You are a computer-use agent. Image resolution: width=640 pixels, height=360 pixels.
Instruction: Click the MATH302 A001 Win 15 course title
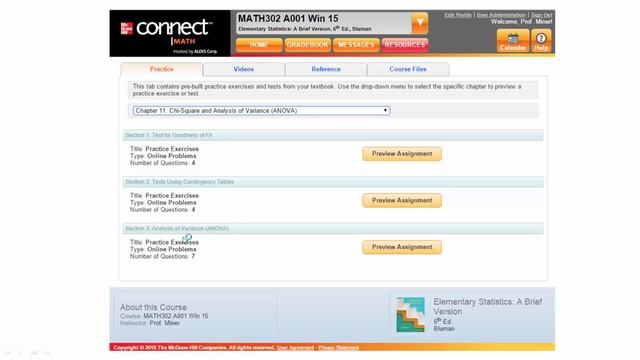[x=288, y=19]
